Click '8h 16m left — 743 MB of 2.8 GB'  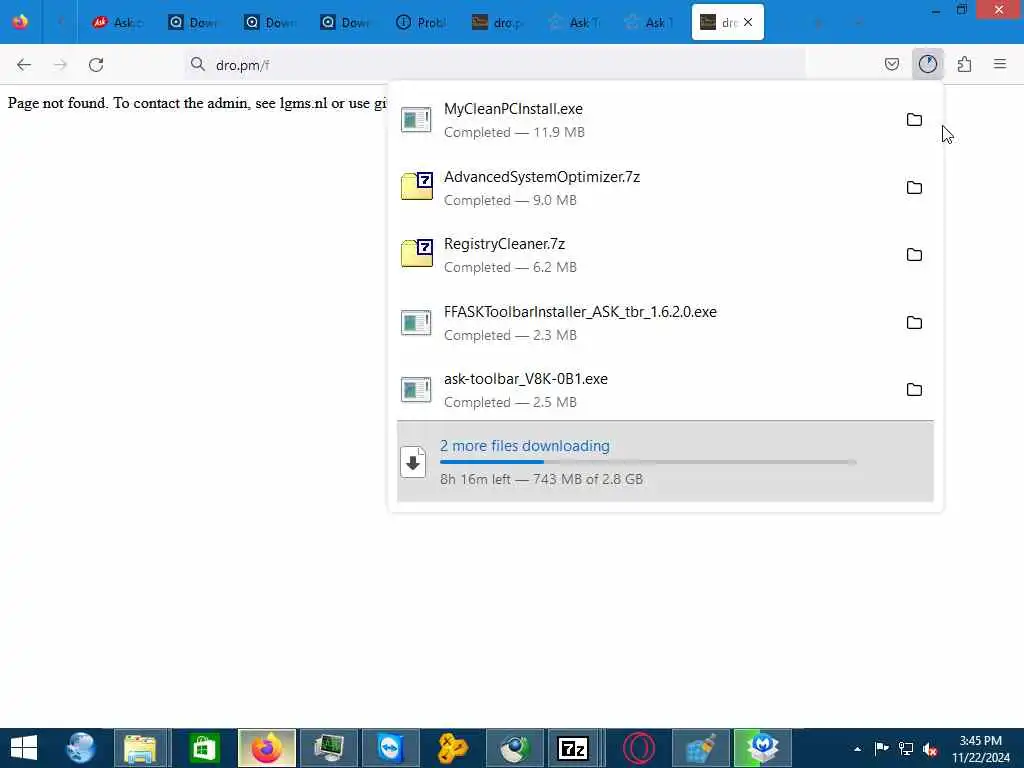tap(541, 479)
